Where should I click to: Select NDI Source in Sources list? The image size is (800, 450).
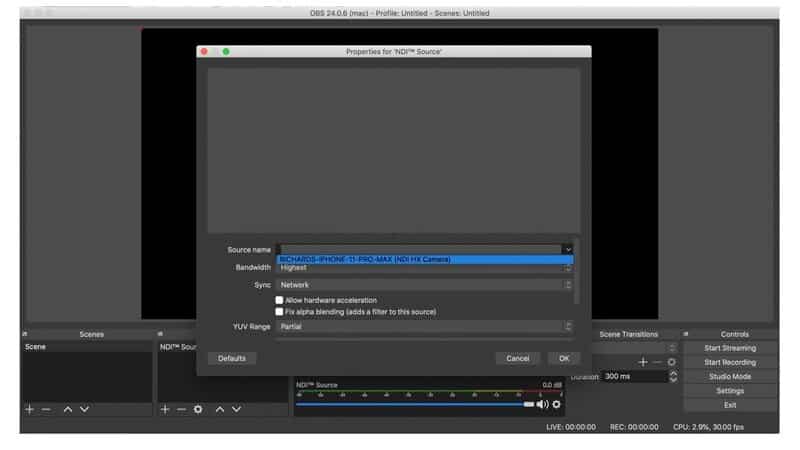178,346
